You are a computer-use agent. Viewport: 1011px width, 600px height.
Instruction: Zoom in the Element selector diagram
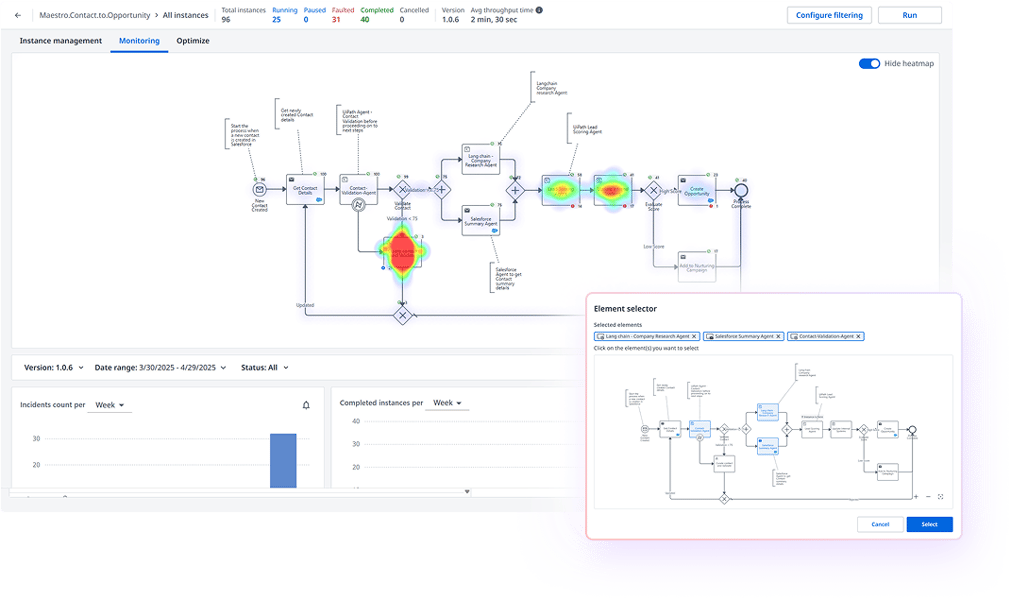point(916,496)
